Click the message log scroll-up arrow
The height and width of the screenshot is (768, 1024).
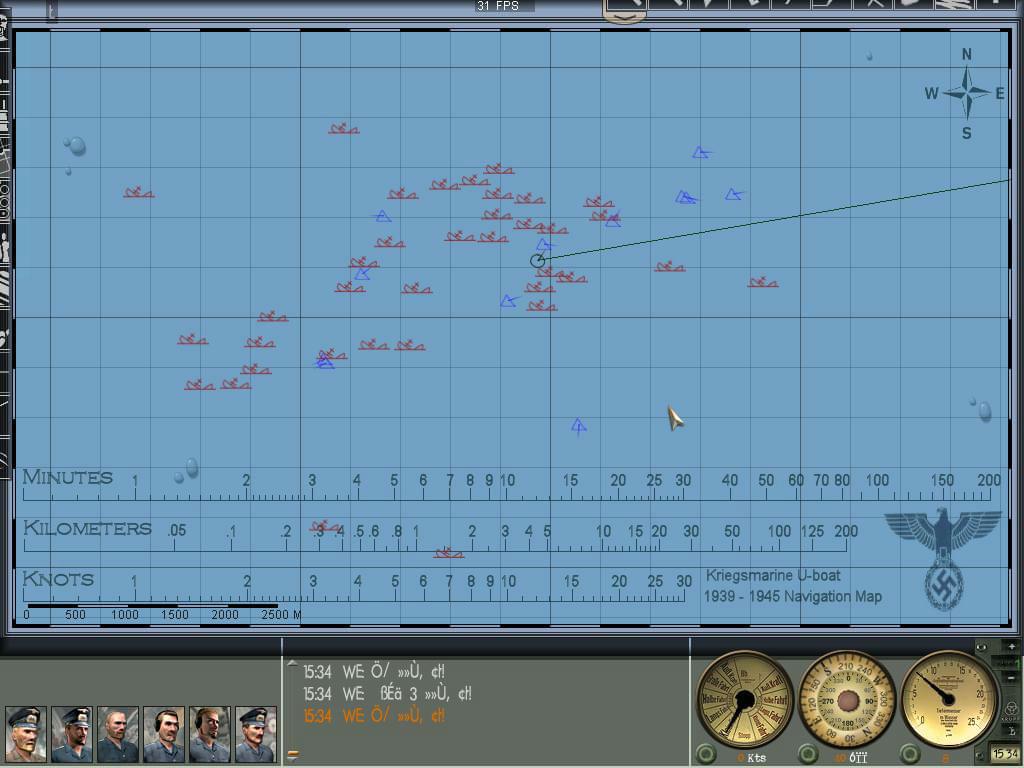click(291, 664)
